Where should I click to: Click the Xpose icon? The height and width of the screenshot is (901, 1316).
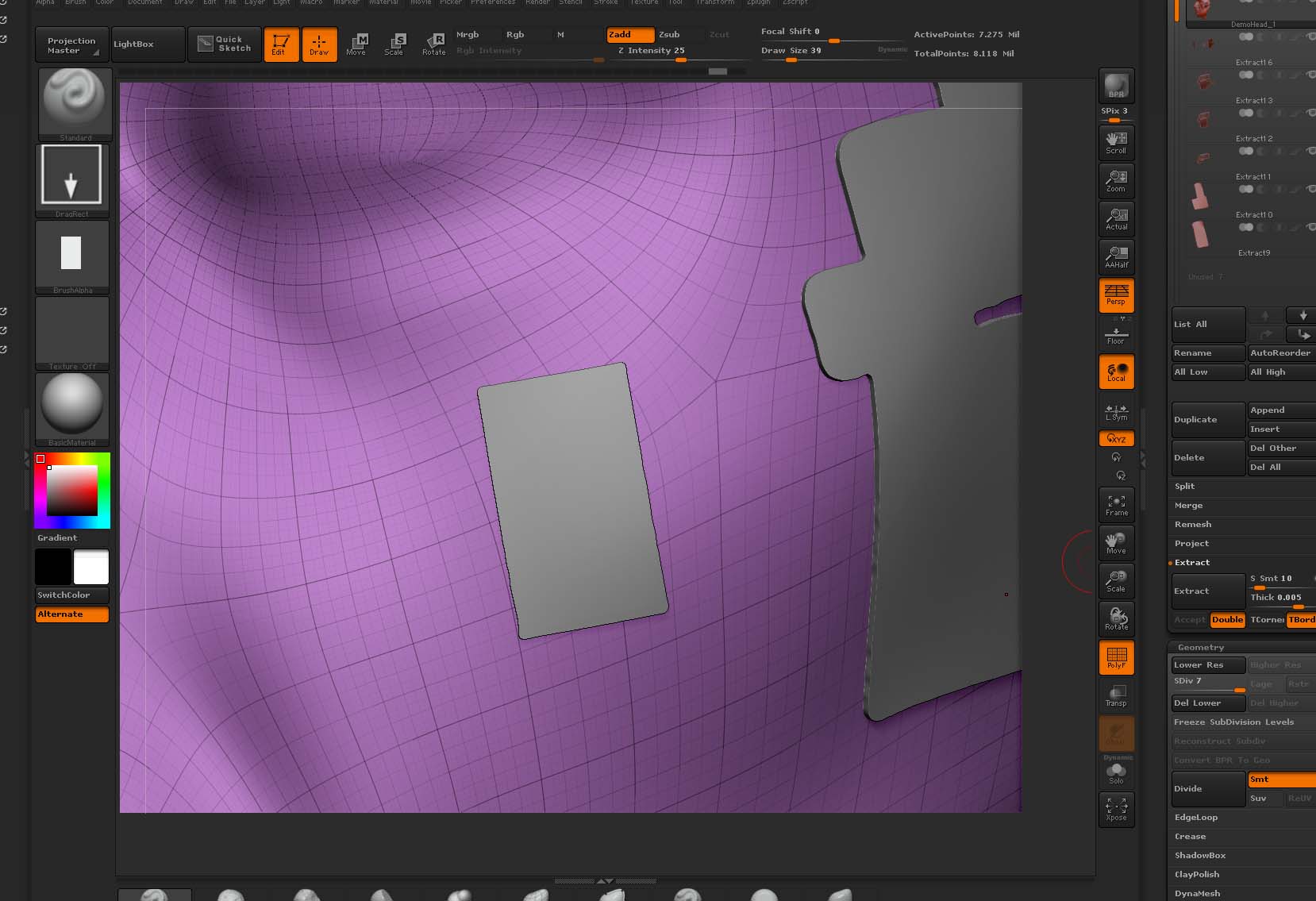1116,810
